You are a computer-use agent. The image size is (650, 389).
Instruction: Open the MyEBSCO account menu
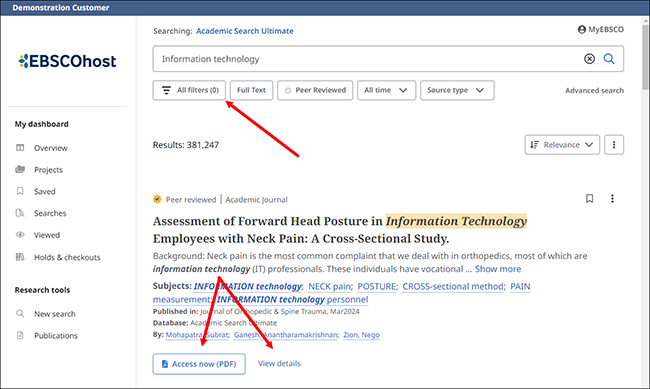pos(600,29)
